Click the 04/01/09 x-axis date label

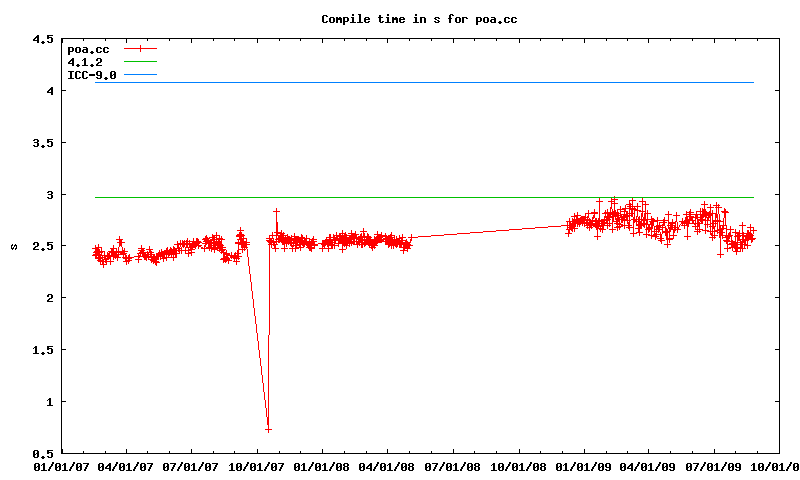[649, 466]
